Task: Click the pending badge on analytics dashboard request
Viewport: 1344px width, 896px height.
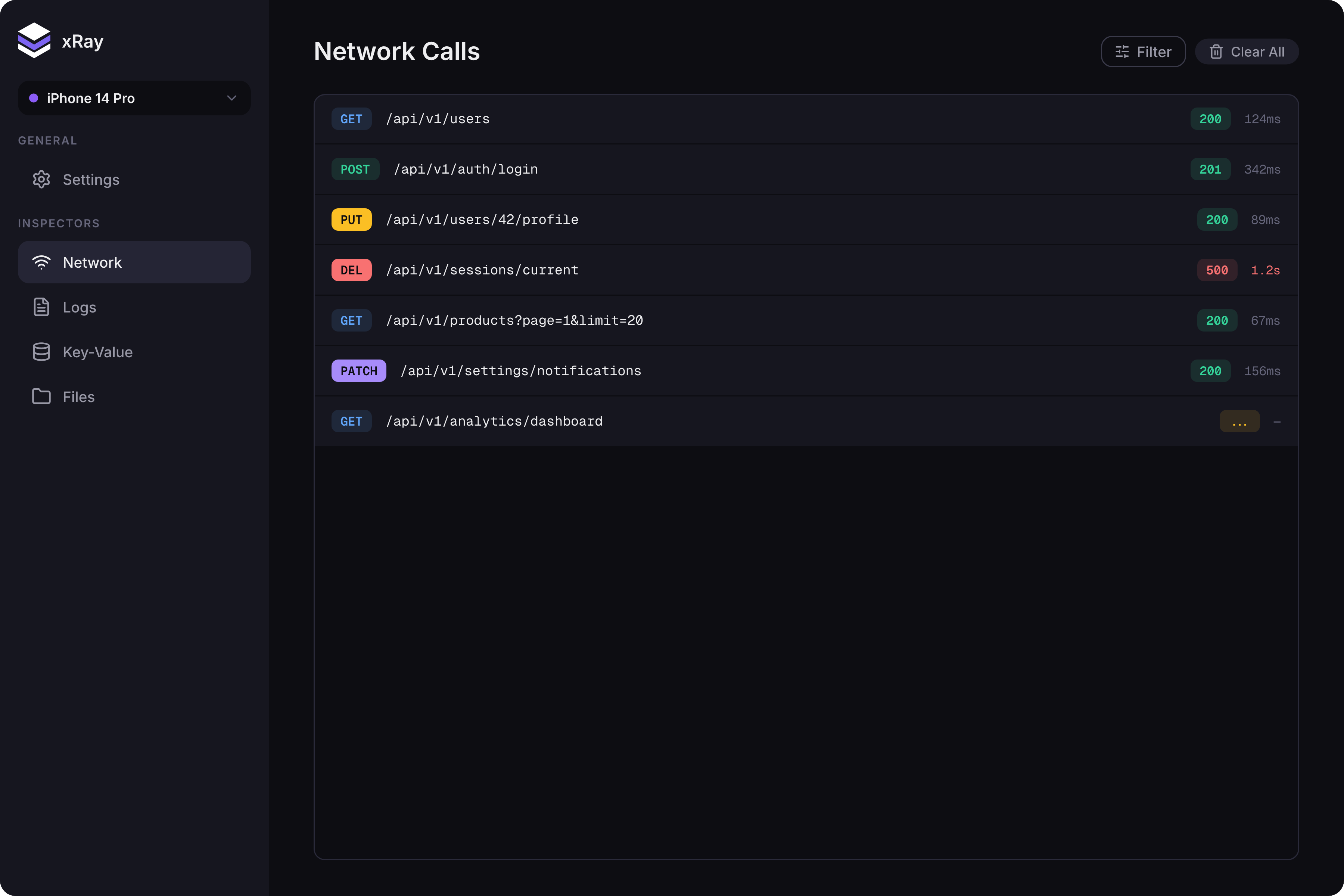Action: click(x=1239, y=421)
